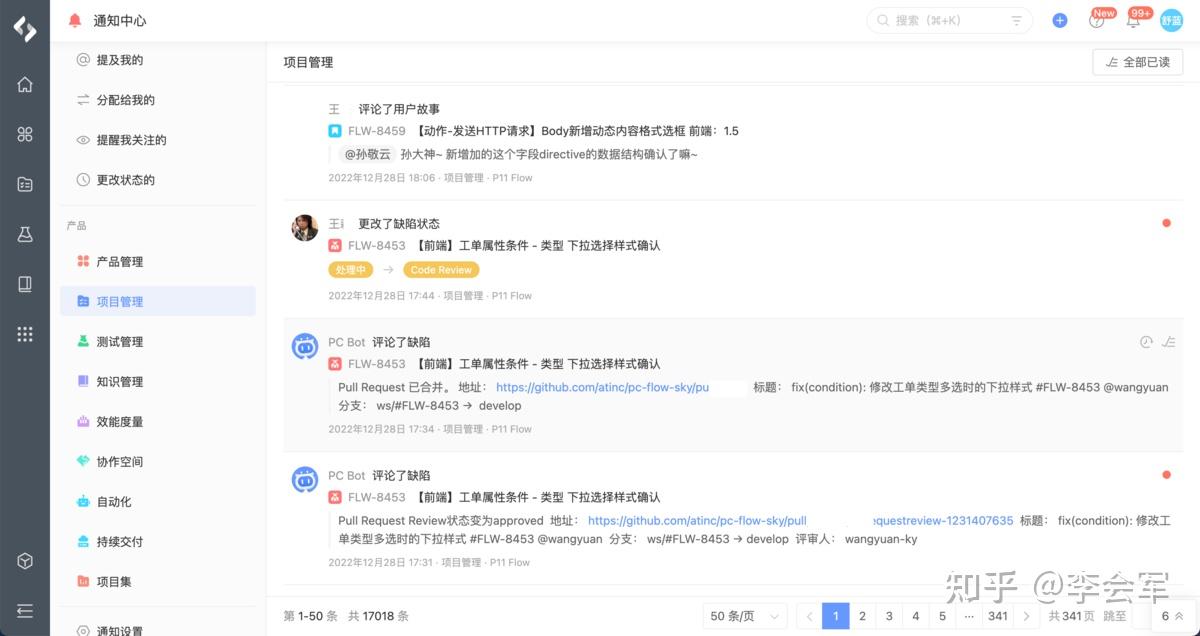Mark 王i's status change notification read via red dot
This screenshot has width=1200, height=636.
point(1166,223)
